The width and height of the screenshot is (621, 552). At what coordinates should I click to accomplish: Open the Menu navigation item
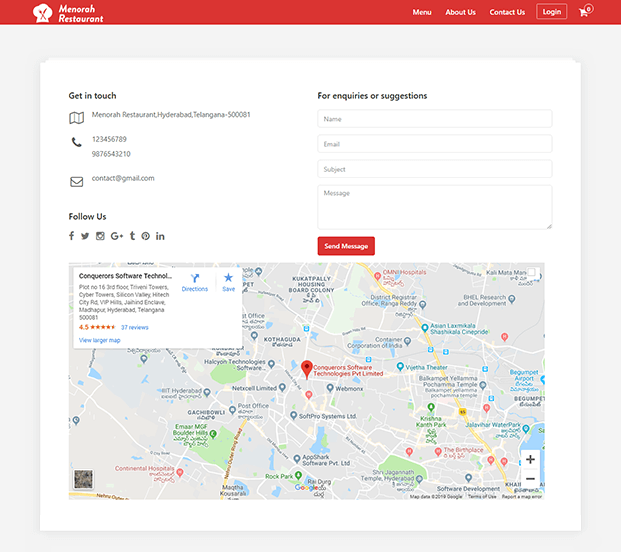pos(422,12)
